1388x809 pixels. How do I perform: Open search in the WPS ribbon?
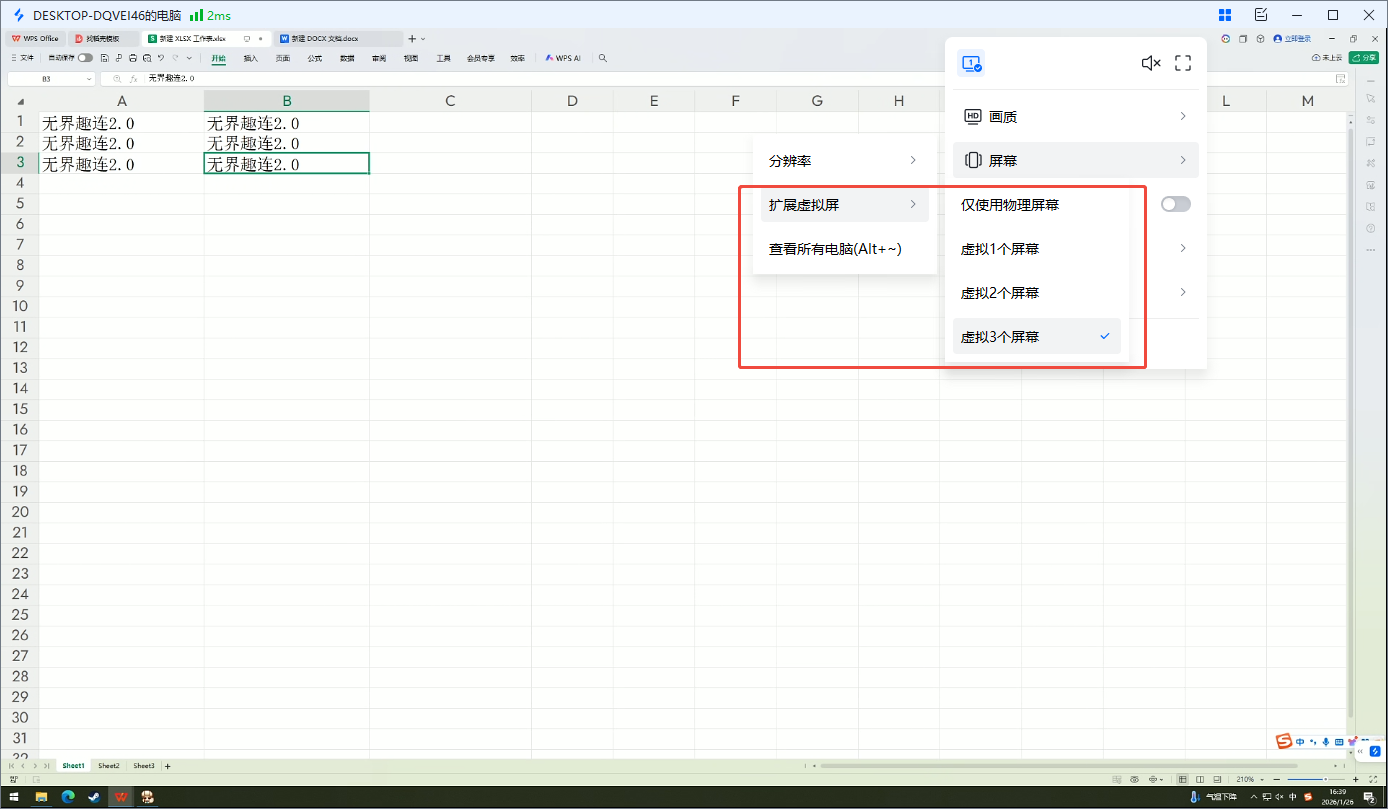coord(601,58)
